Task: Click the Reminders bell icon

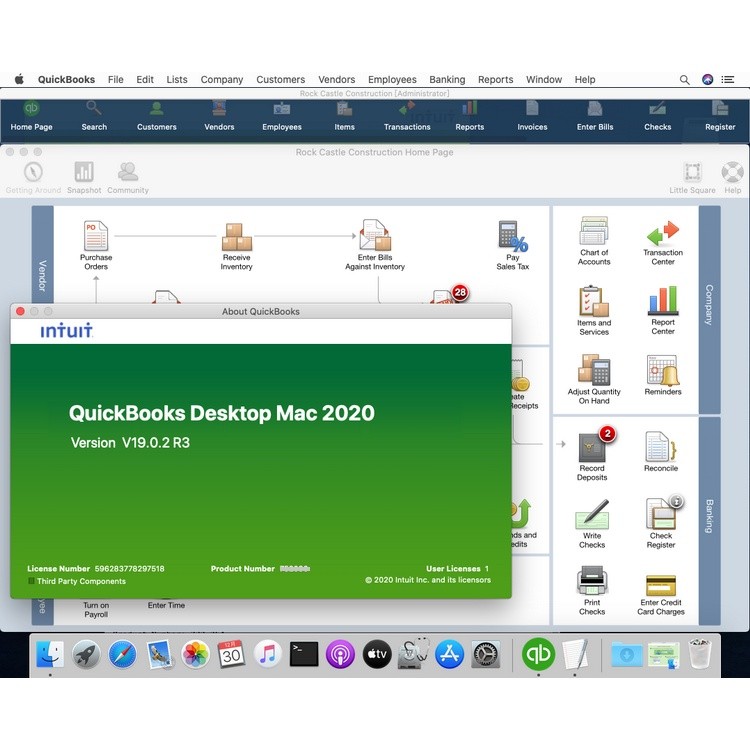Action: (x=663, y=371)
